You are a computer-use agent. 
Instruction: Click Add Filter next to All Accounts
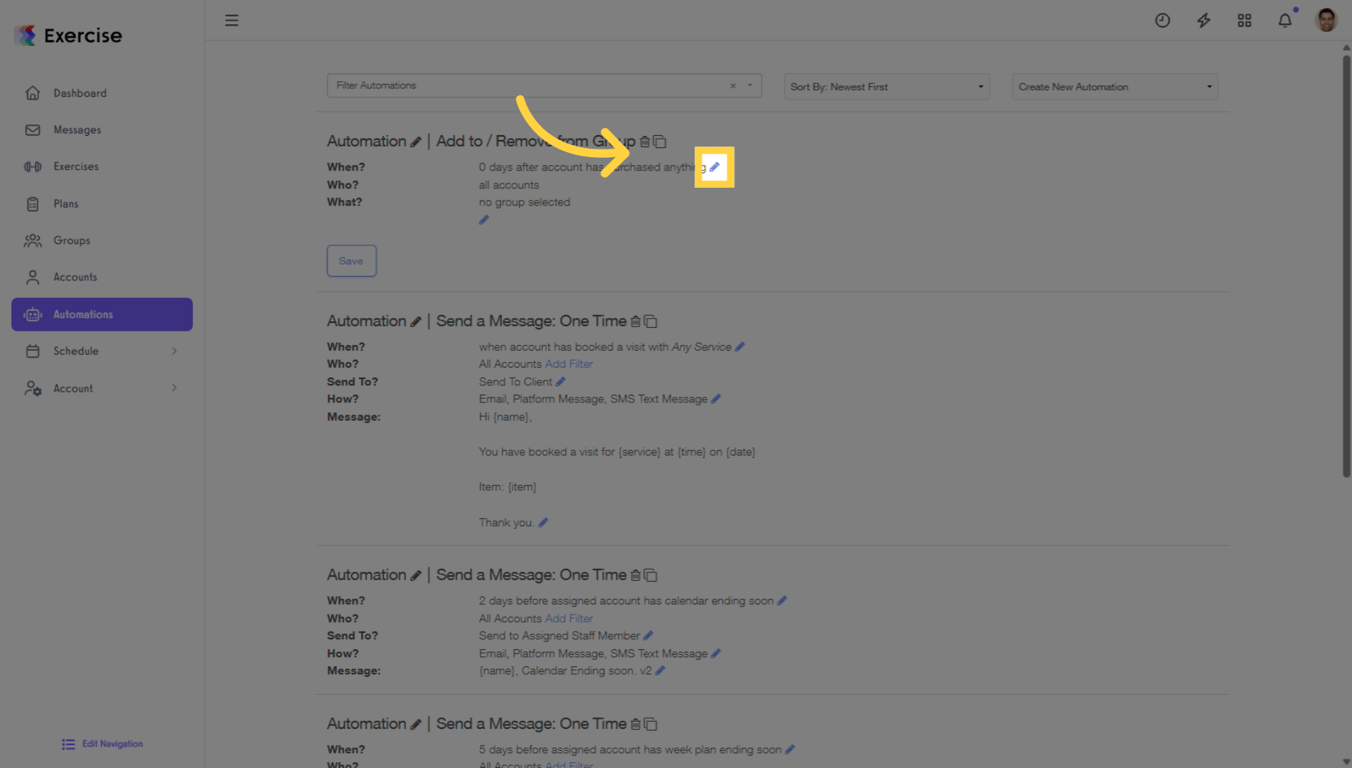569,363
